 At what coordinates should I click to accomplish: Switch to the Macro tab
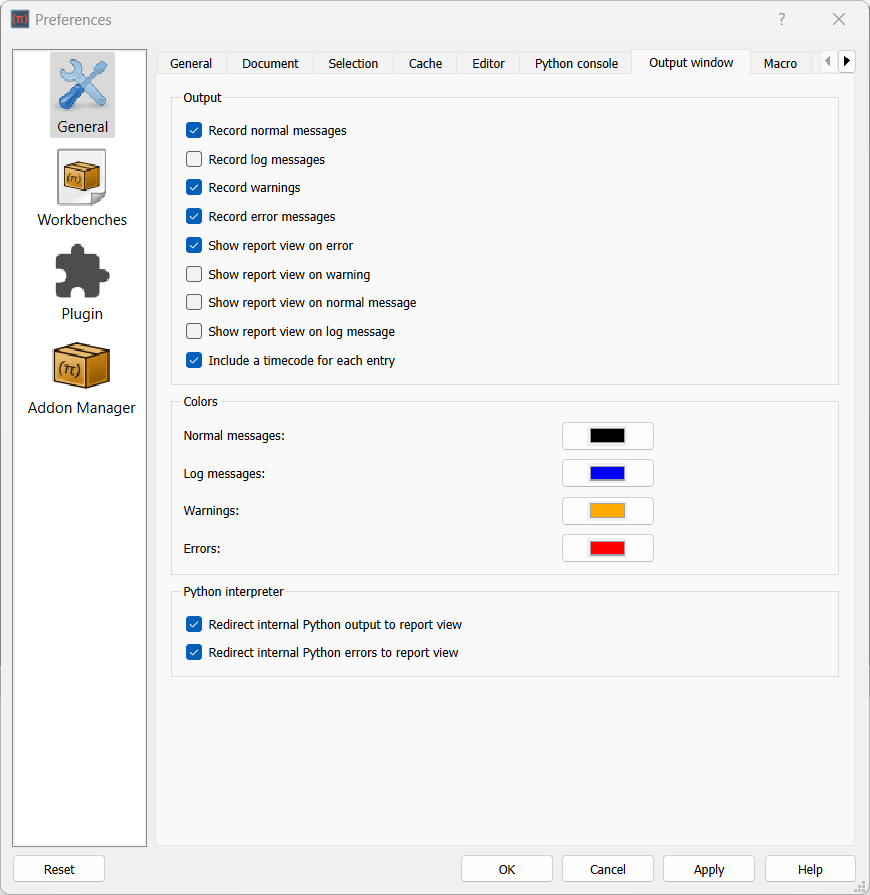(780, 63)
